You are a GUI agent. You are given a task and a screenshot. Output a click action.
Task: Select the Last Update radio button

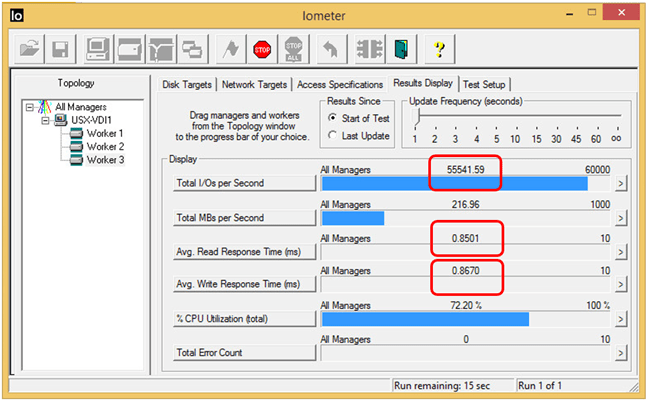click(332, 136)
